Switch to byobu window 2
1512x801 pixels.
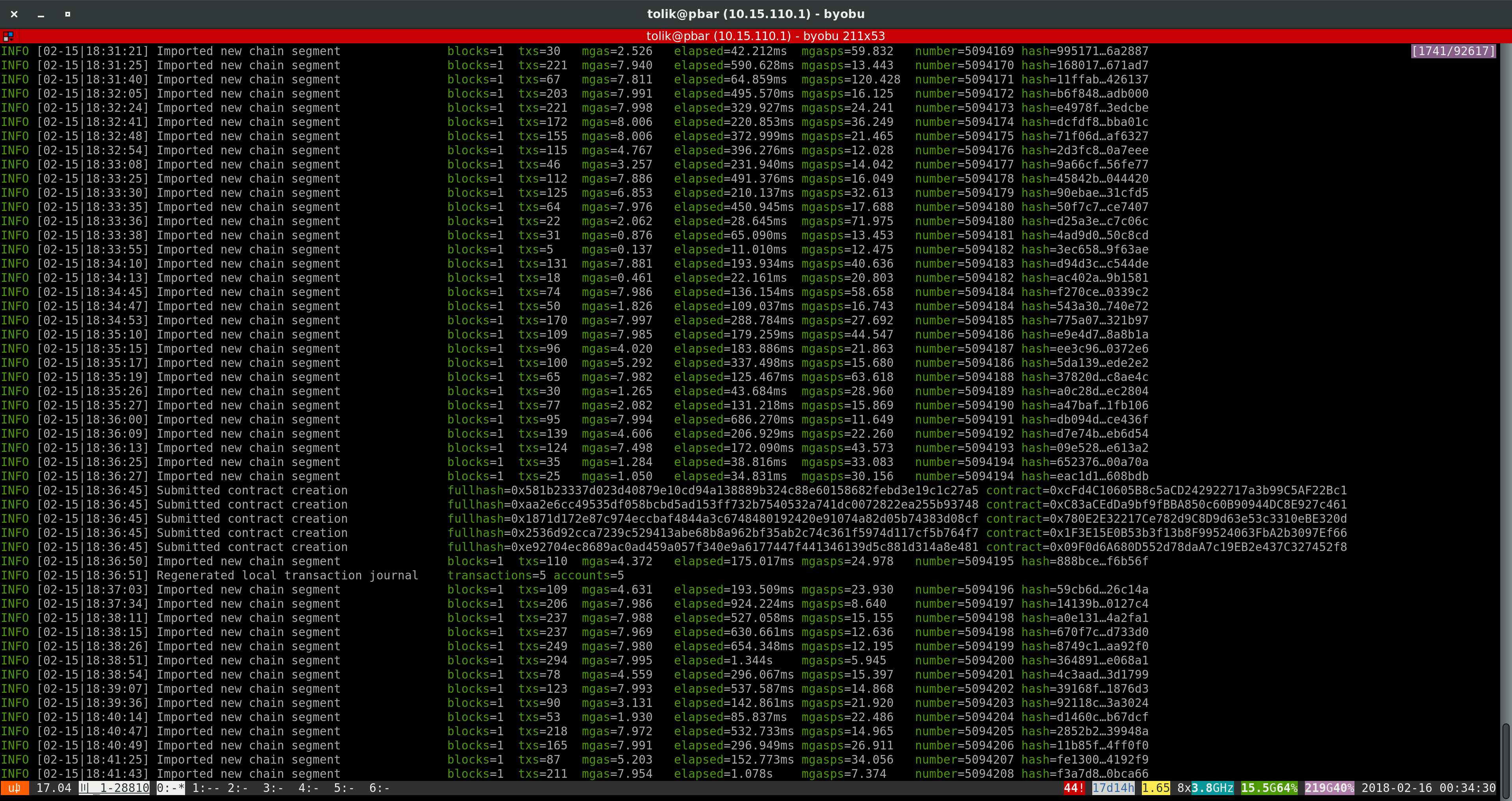[x=238, y=788]
